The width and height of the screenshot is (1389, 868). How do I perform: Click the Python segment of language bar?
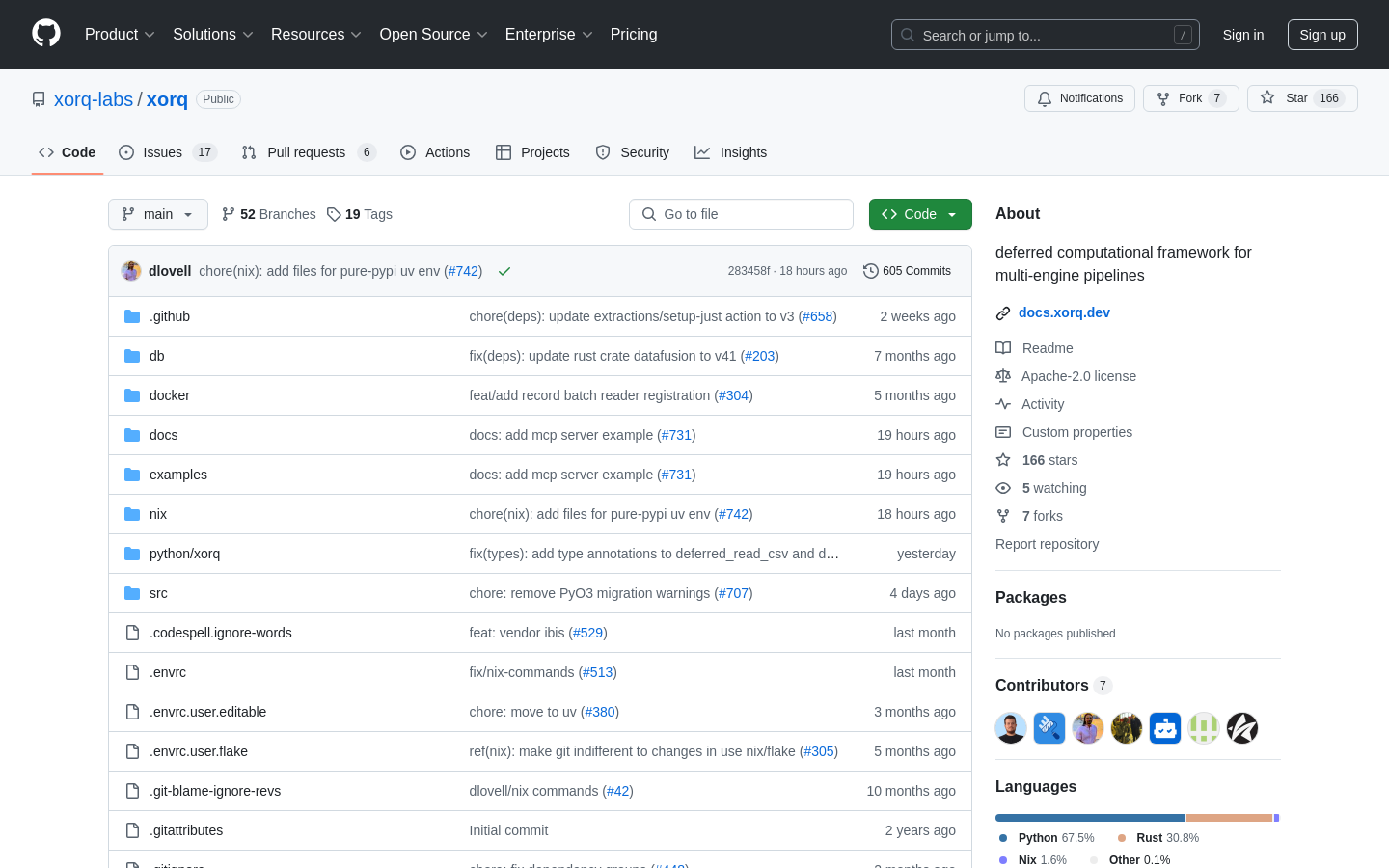click(x=1090, y=818)
